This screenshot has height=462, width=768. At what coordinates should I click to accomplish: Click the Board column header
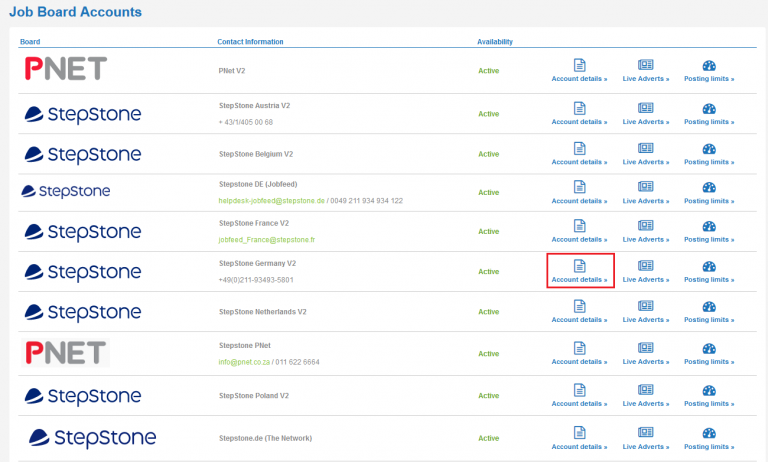tap(30, 42)
